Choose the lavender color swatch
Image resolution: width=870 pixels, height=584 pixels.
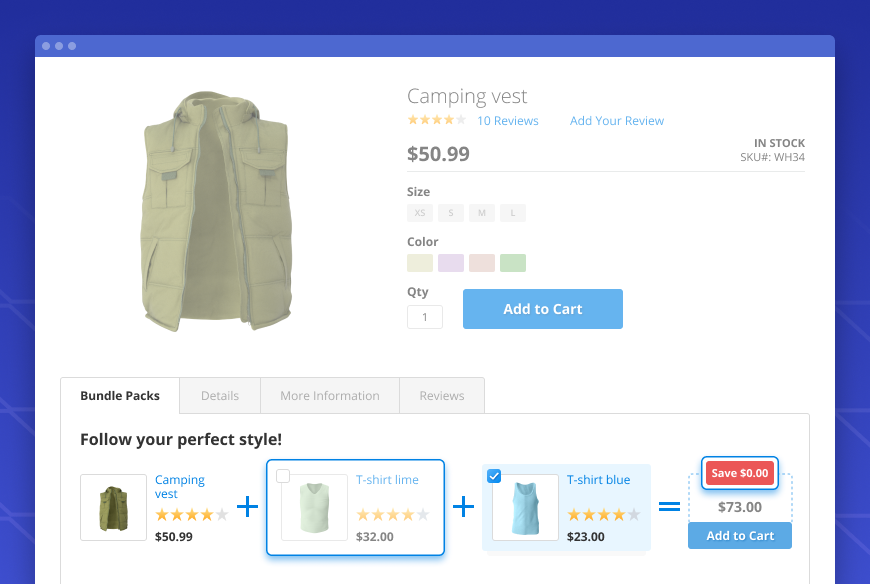pyautogui.click(x=451, y=263)
